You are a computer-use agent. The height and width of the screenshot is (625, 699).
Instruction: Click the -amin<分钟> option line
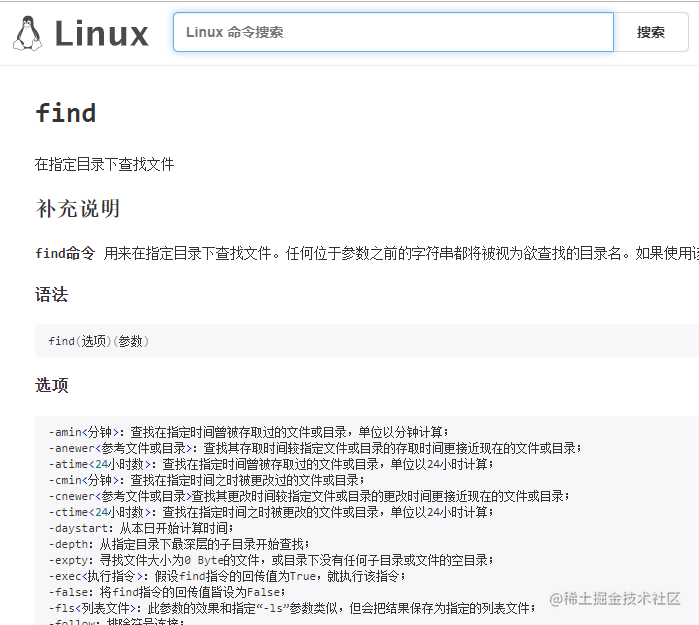pos(248,432)
